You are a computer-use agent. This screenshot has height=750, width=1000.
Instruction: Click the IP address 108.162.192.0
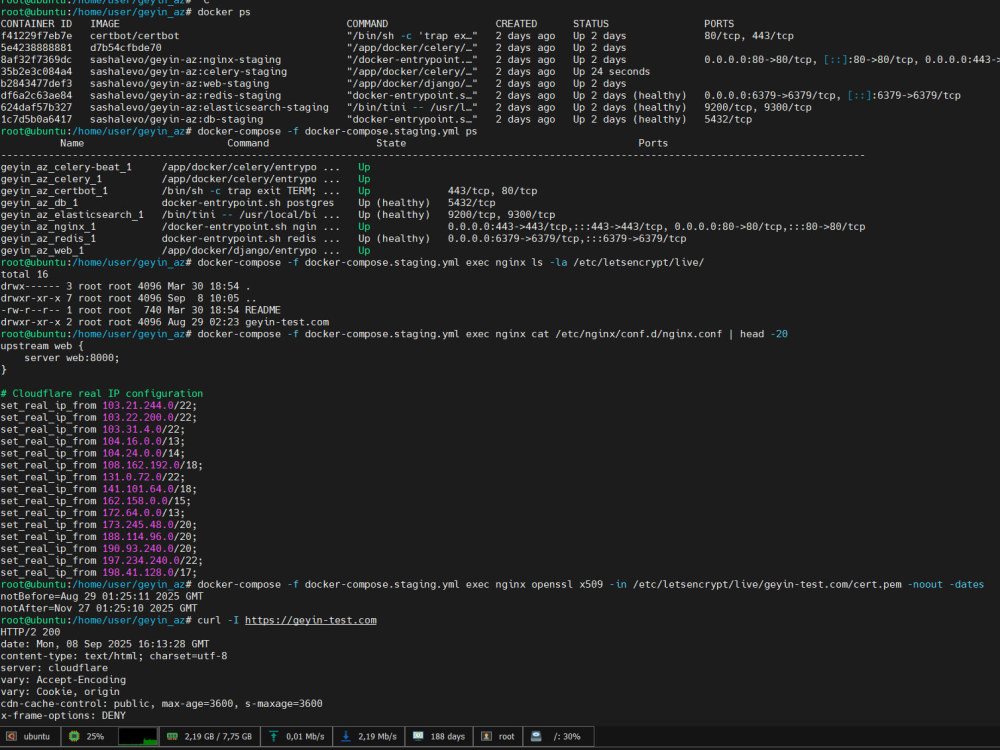click(x=143, y=465)
